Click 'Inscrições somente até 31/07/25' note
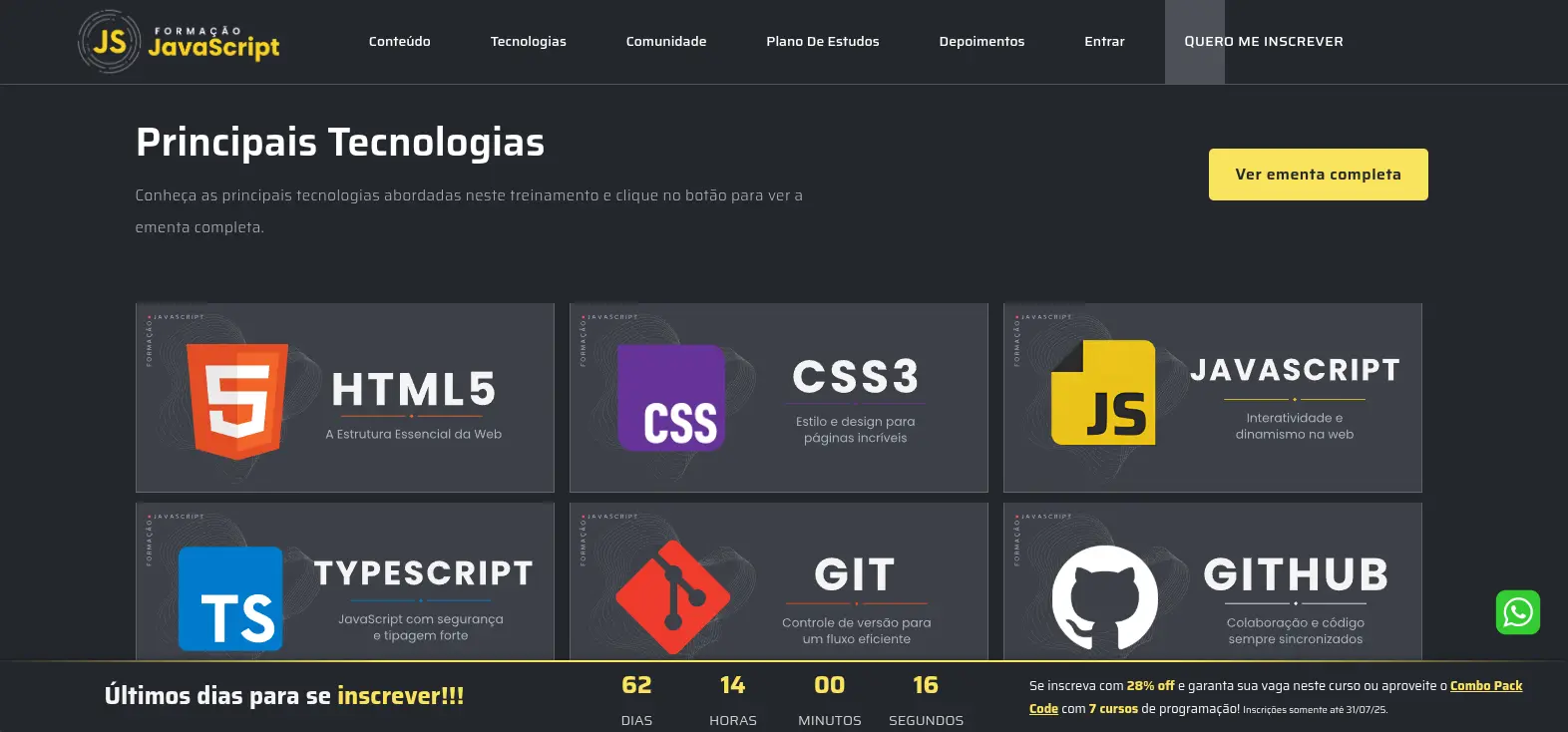Viewport: 1568px width, 732px height. 1315,710
